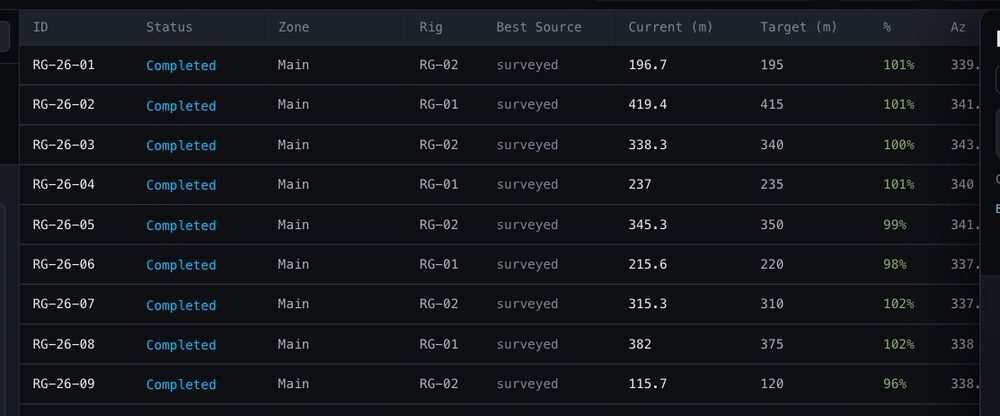Click surveyed source in RG-26-01 row

(527, 65)
